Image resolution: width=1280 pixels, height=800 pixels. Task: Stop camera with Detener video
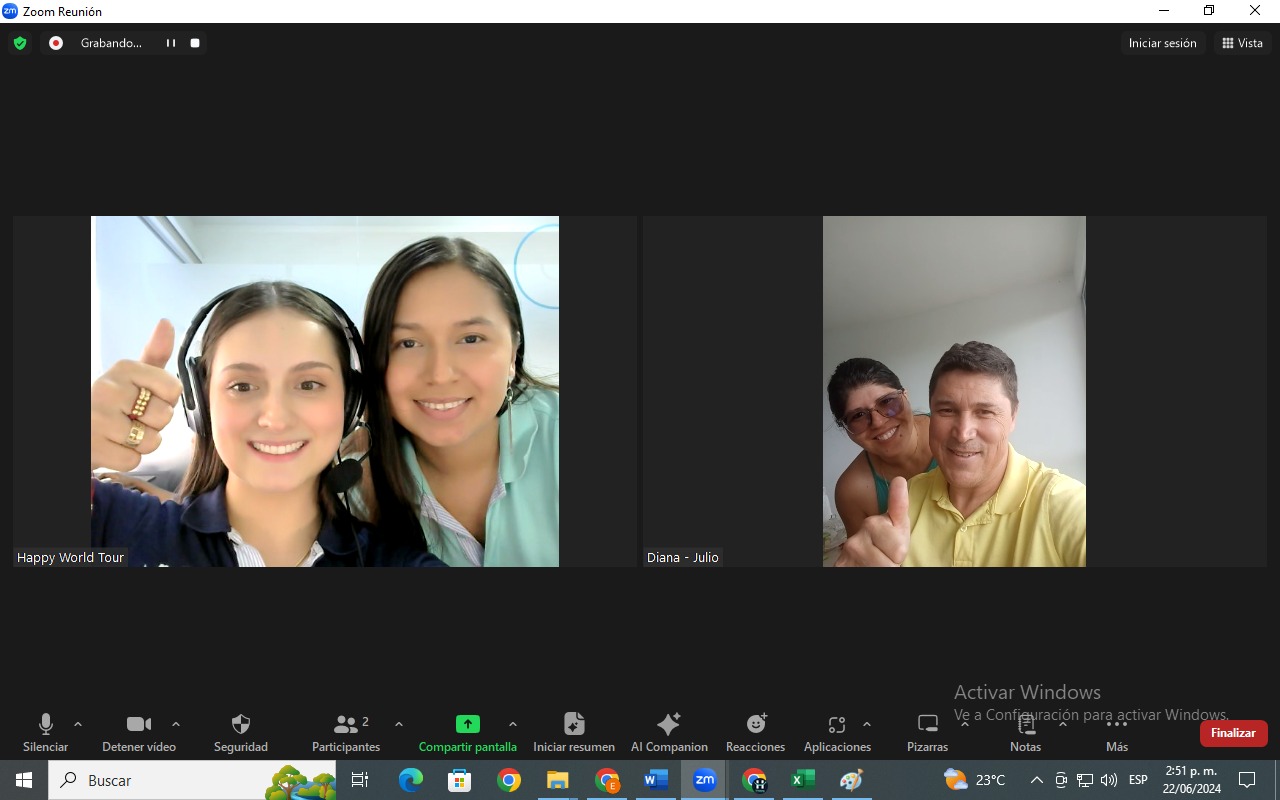tap(139, 733)
